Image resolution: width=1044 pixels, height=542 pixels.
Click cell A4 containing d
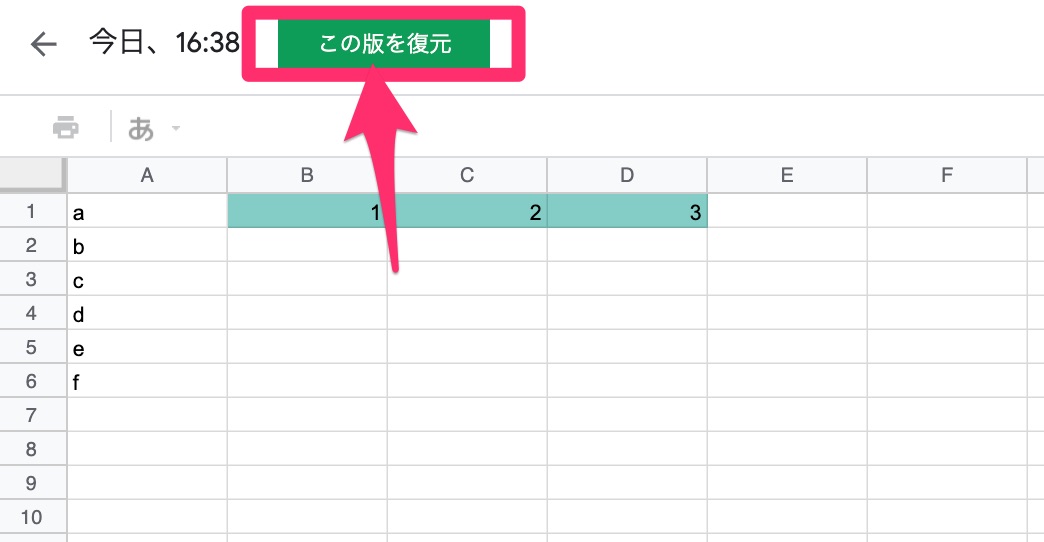(147, 314)
